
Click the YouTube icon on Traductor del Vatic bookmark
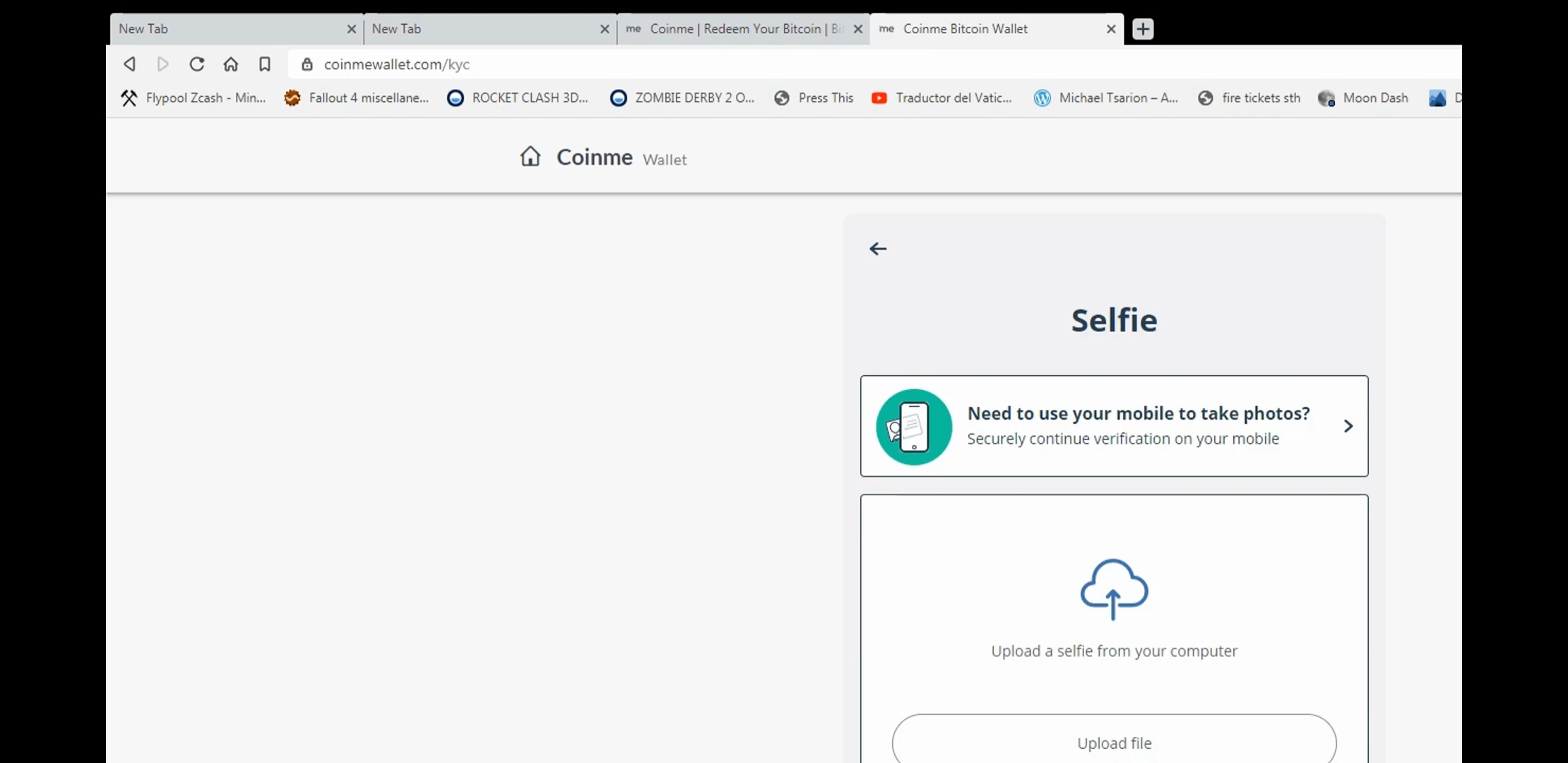pos(879,98)
